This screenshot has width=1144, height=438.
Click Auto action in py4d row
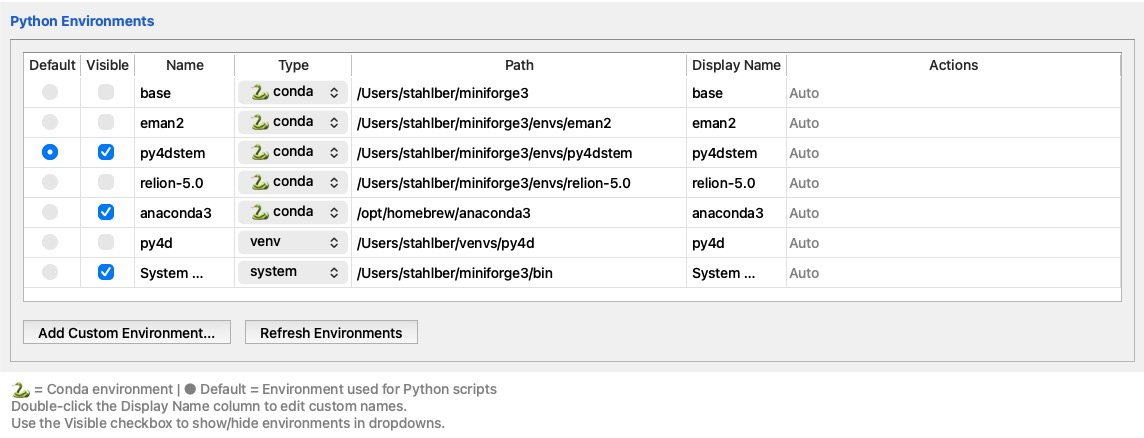tap(804, 243)
